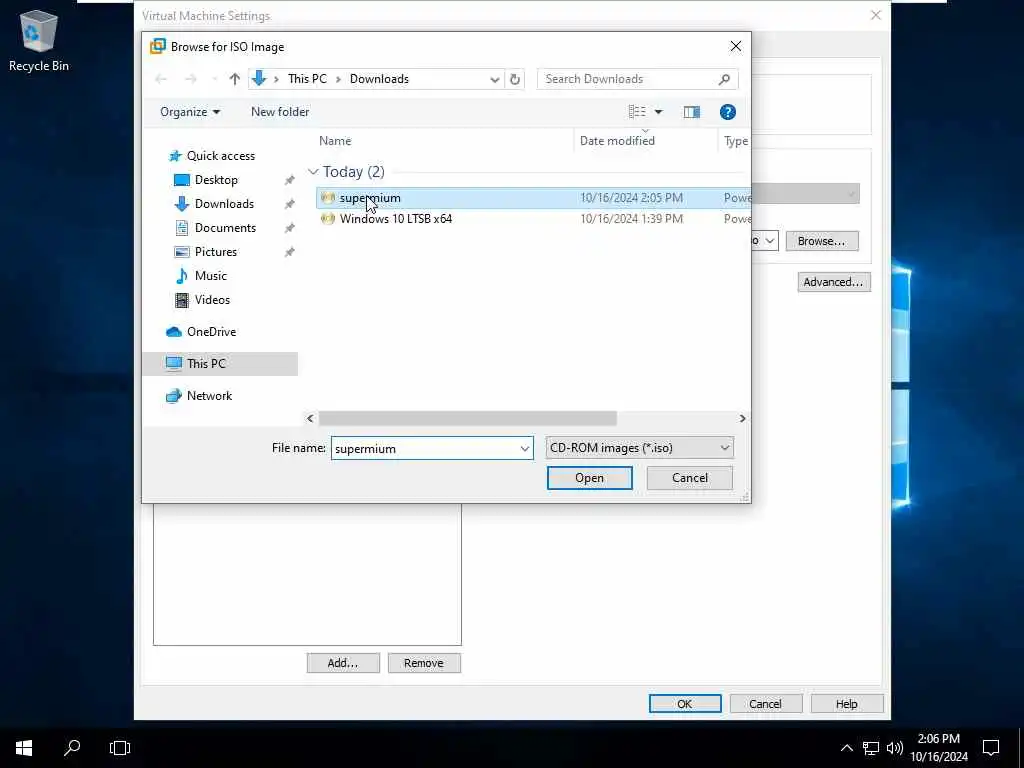Open Music in navigation pane
The image size is (1024, 768).
click(x=210, y=276)
